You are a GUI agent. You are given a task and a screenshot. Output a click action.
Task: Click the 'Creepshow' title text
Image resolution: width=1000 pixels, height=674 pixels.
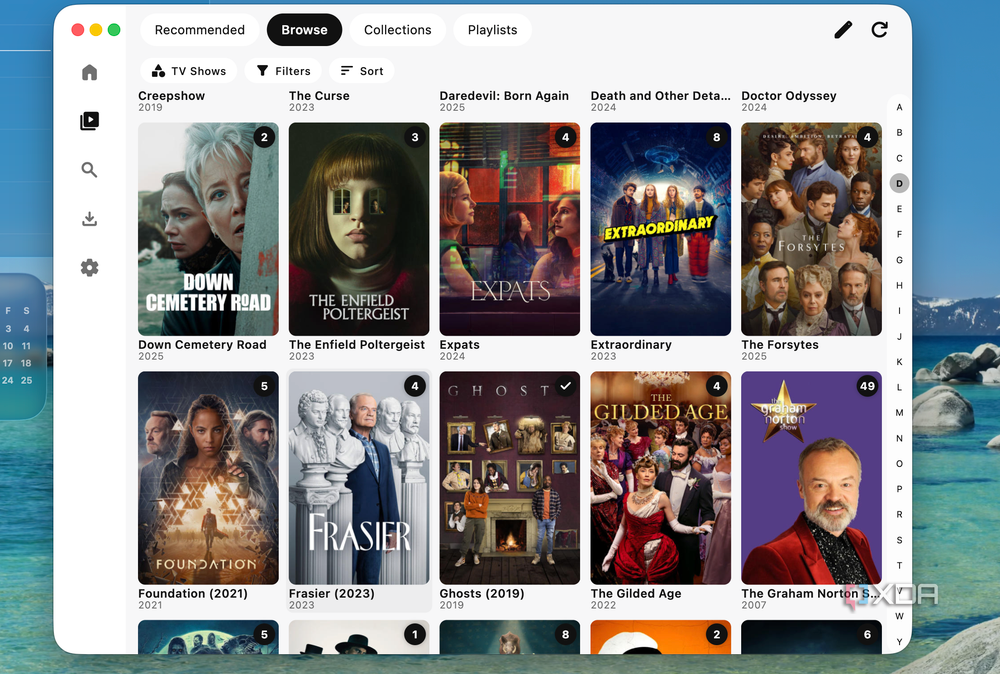(x=172, y=96)
